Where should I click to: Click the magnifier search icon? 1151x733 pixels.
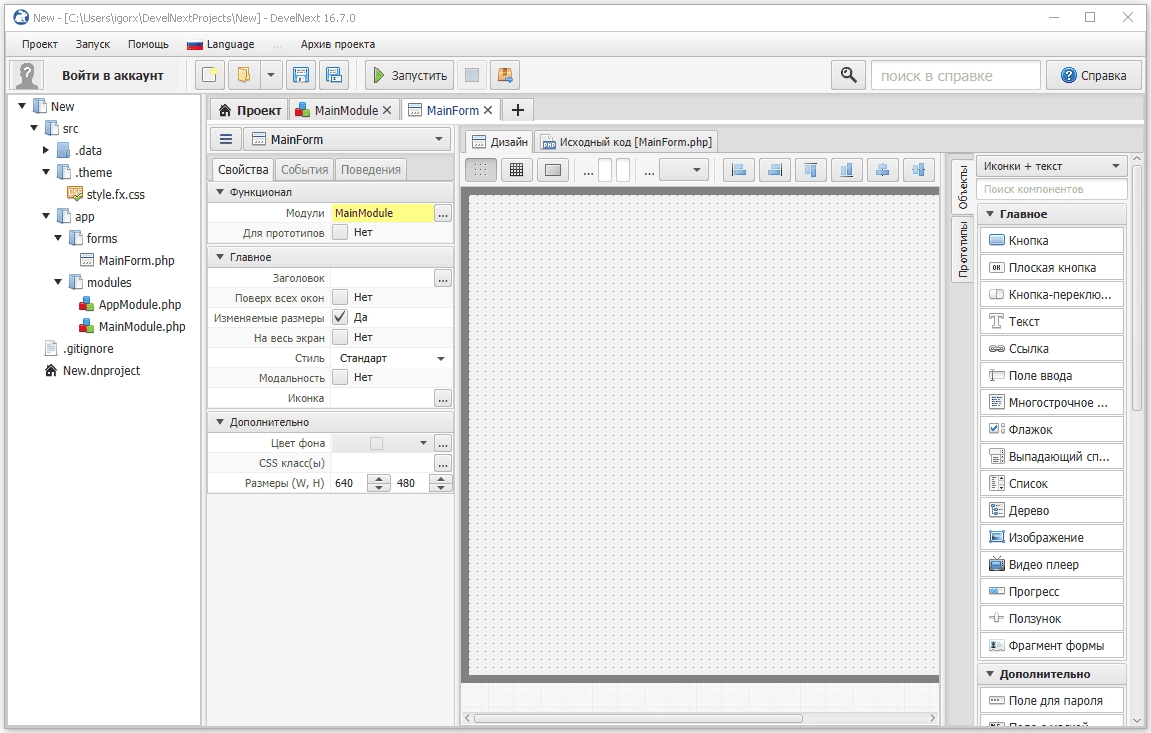(x=848, y=75)
